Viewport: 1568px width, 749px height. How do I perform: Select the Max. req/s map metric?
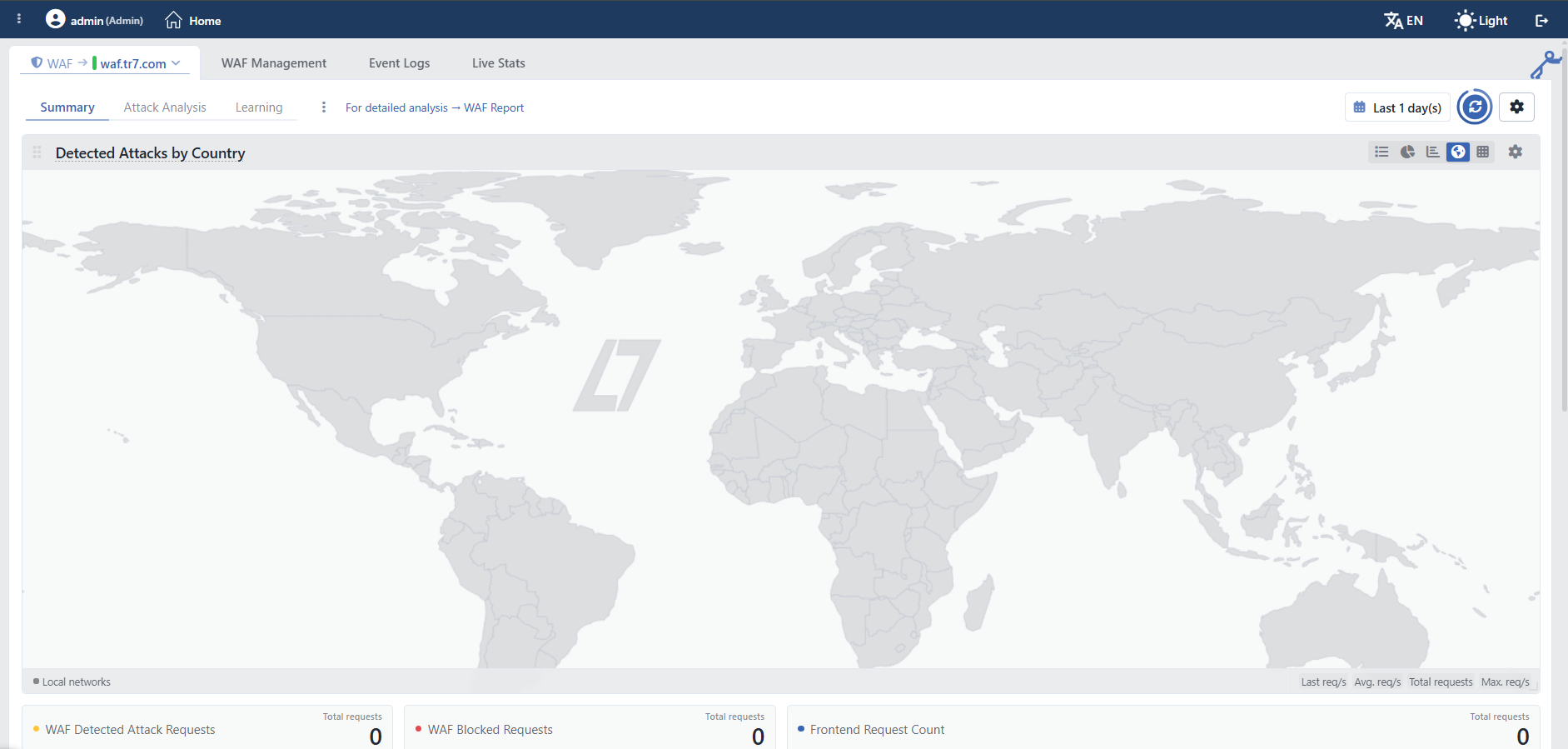click(1506, 682)
